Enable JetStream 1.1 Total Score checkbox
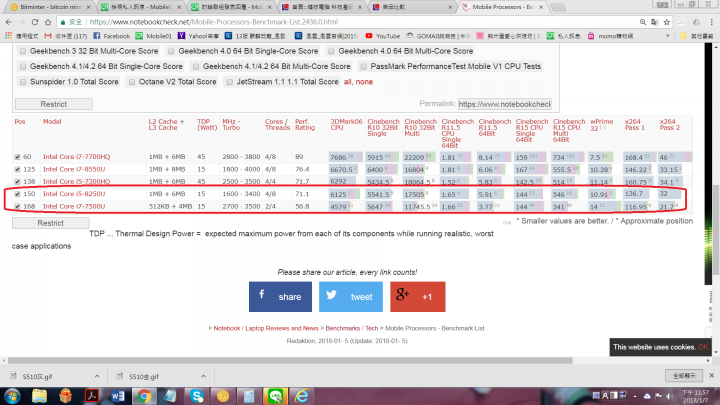720x405 pixels. [230, 82]
